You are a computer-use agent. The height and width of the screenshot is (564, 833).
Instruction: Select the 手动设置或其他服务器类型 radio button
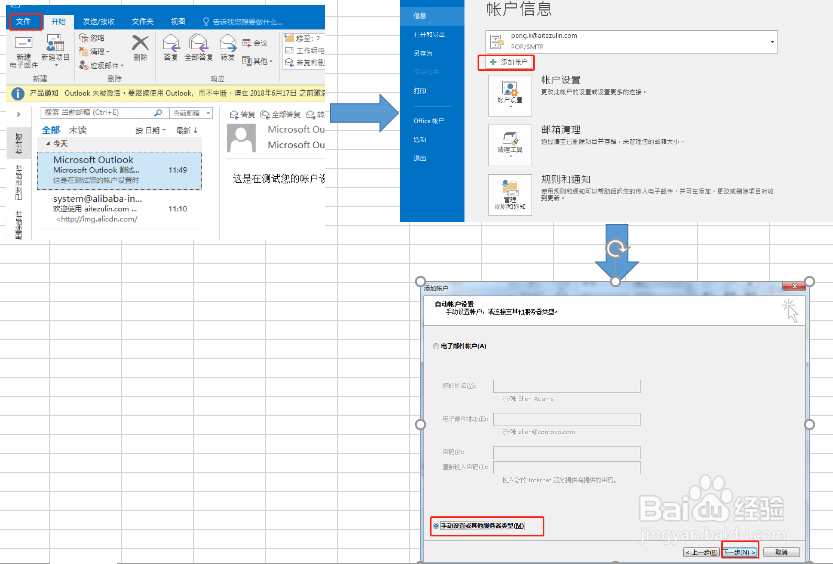coord(436,526)
